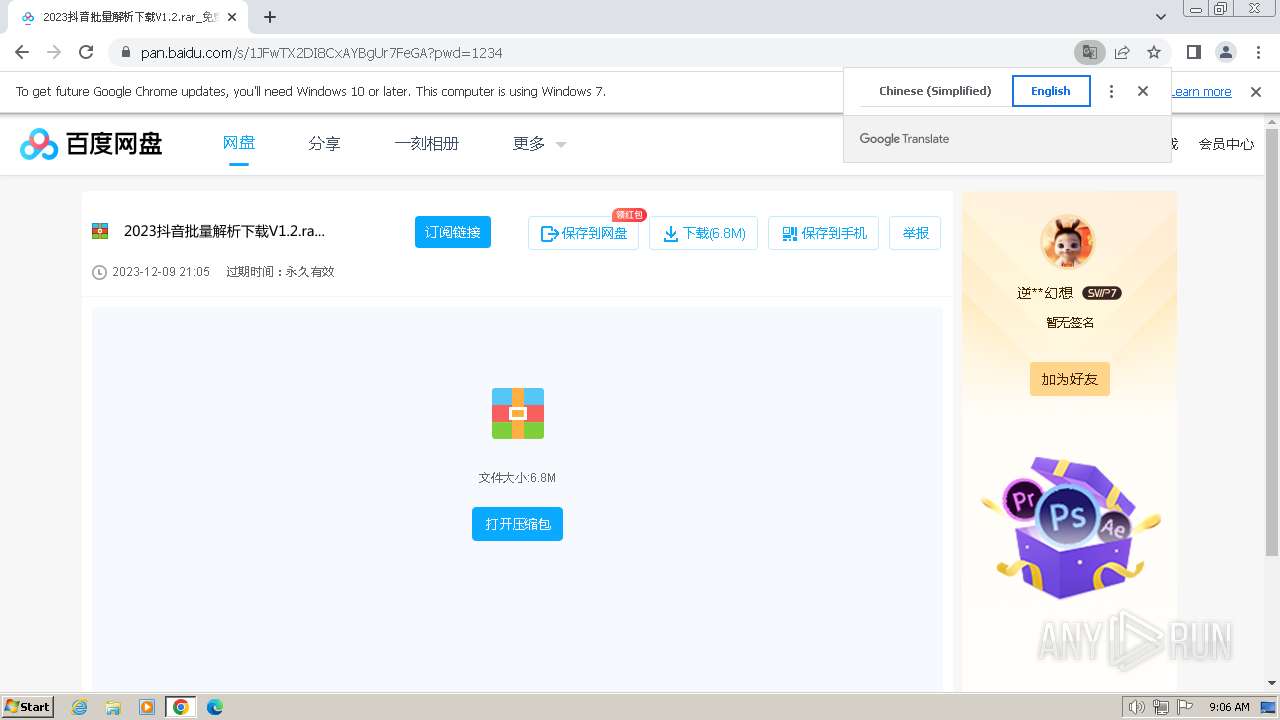Click the 订阅链接 button
Screen dimensions: 1280x720
(453, 232)
